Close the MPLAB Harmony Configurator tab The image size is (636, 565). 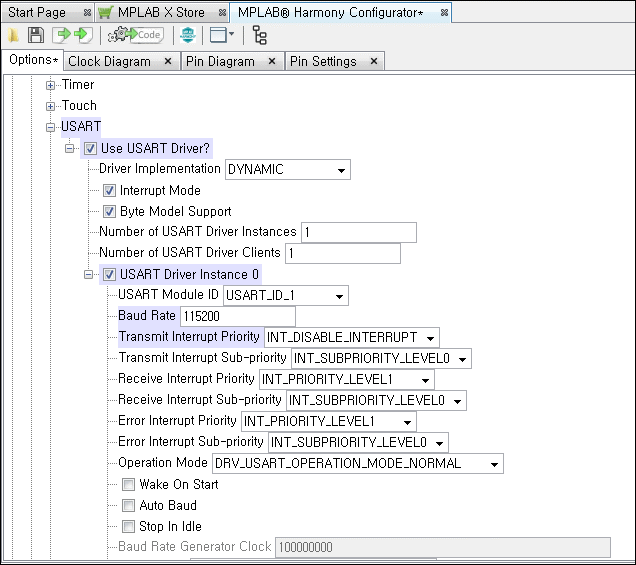tap(445, 13)
